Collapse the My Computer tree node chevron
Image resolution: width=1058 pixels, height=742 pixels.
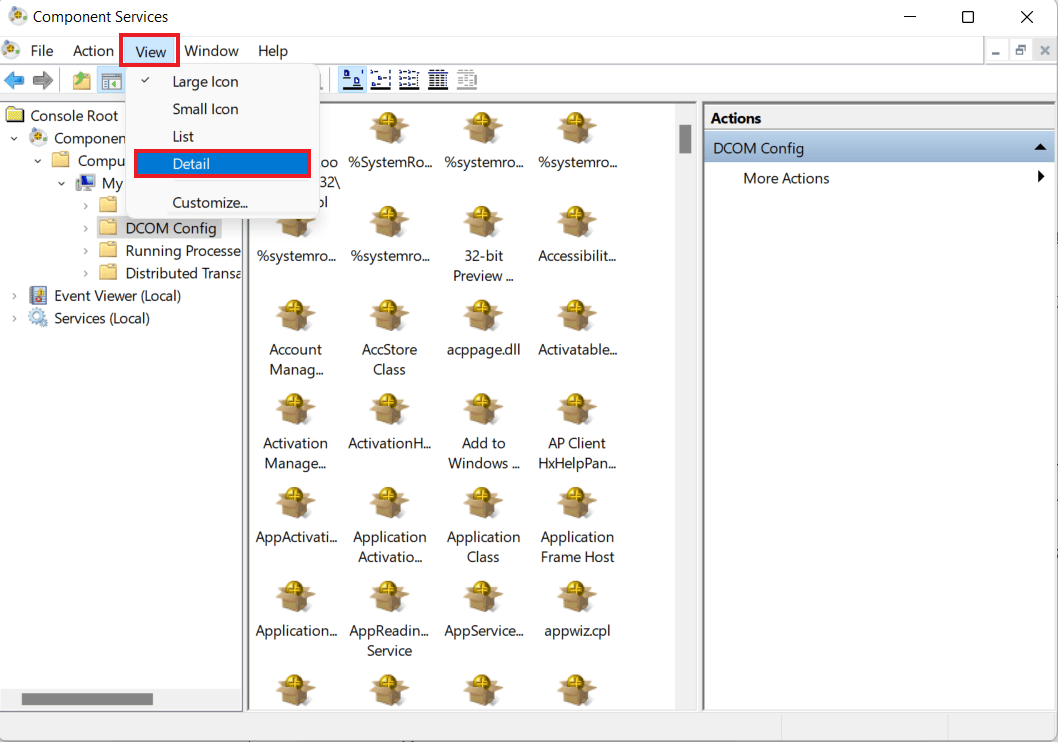61,183
